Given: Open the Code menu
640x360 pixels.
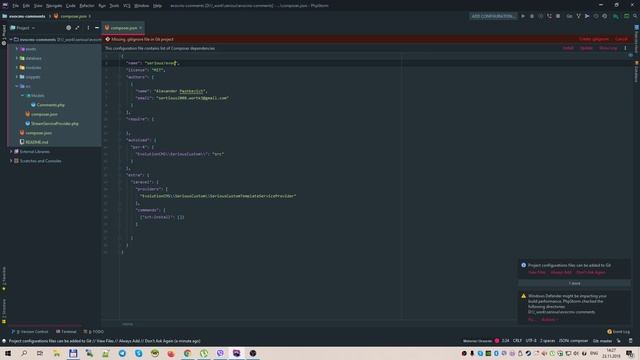Looking at the screenshot, I should pos(71,6).
